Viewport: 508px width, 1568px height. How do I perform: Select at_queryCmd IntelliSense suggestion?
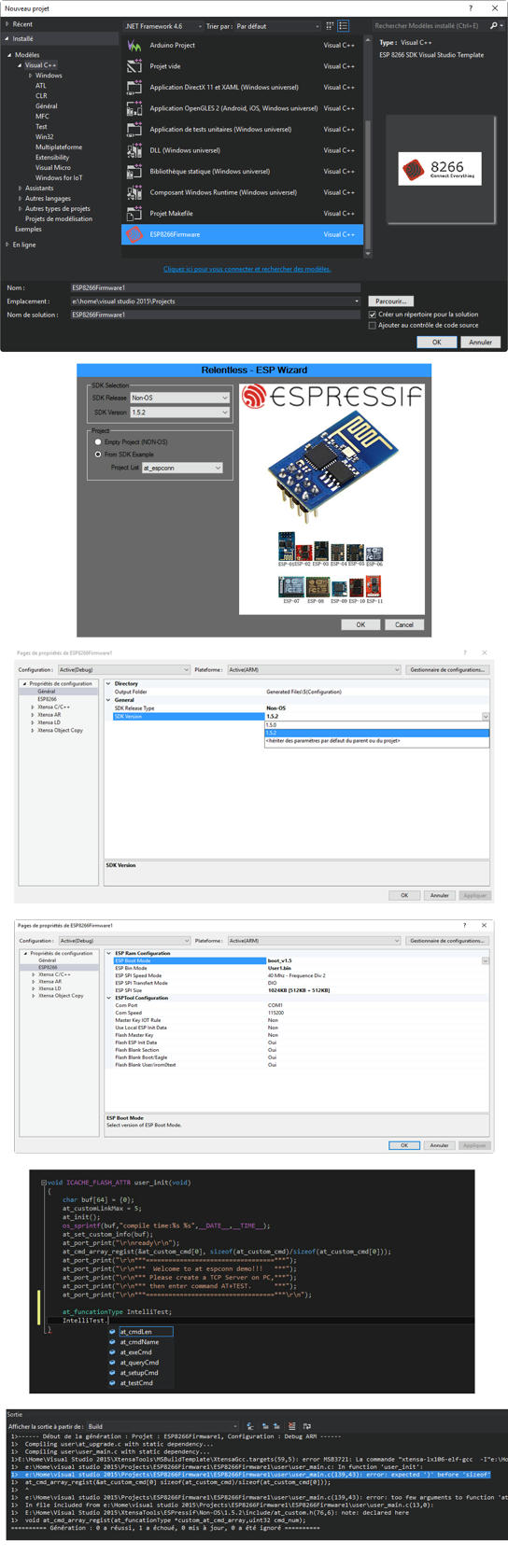pos(140,1363)
